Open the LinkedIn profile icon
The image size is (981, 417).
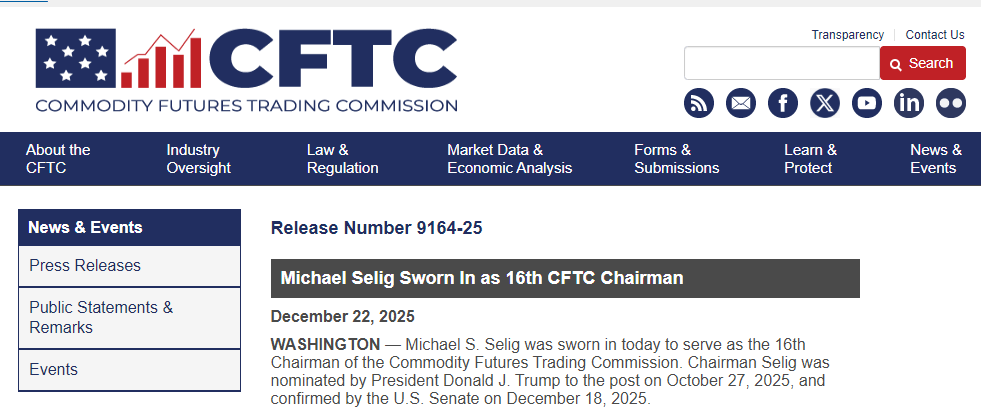(909, 103)
